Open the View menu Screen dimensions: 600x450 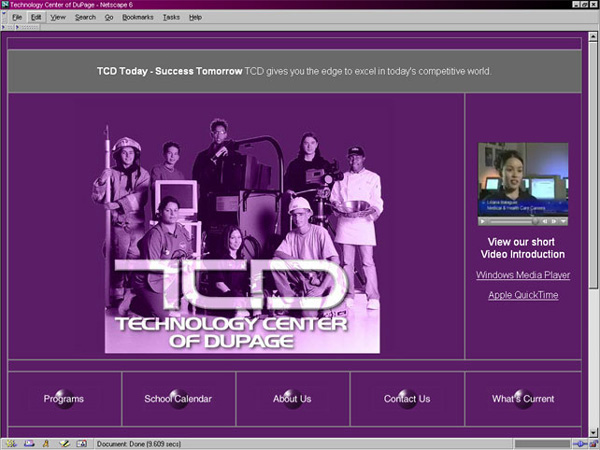(x=58, y=17)
